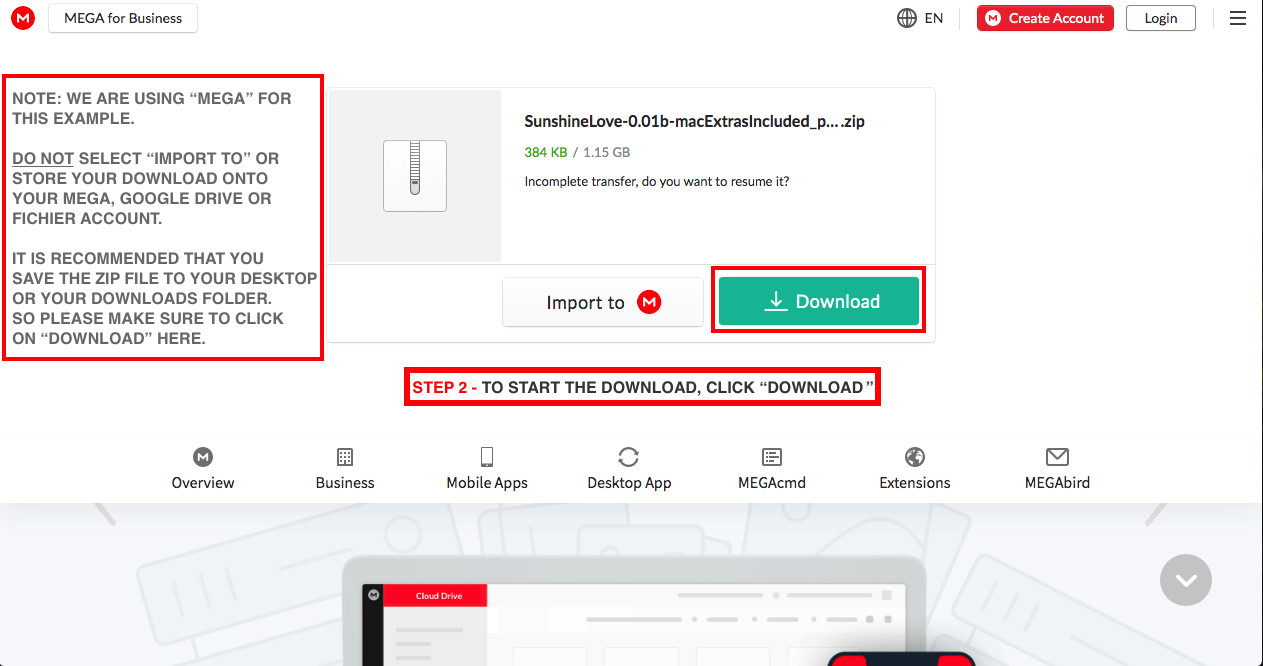Click the zip file thumbnail preview
This screenshot has height=666, width=1263.
pyautogui.click(x=415, y=176)
